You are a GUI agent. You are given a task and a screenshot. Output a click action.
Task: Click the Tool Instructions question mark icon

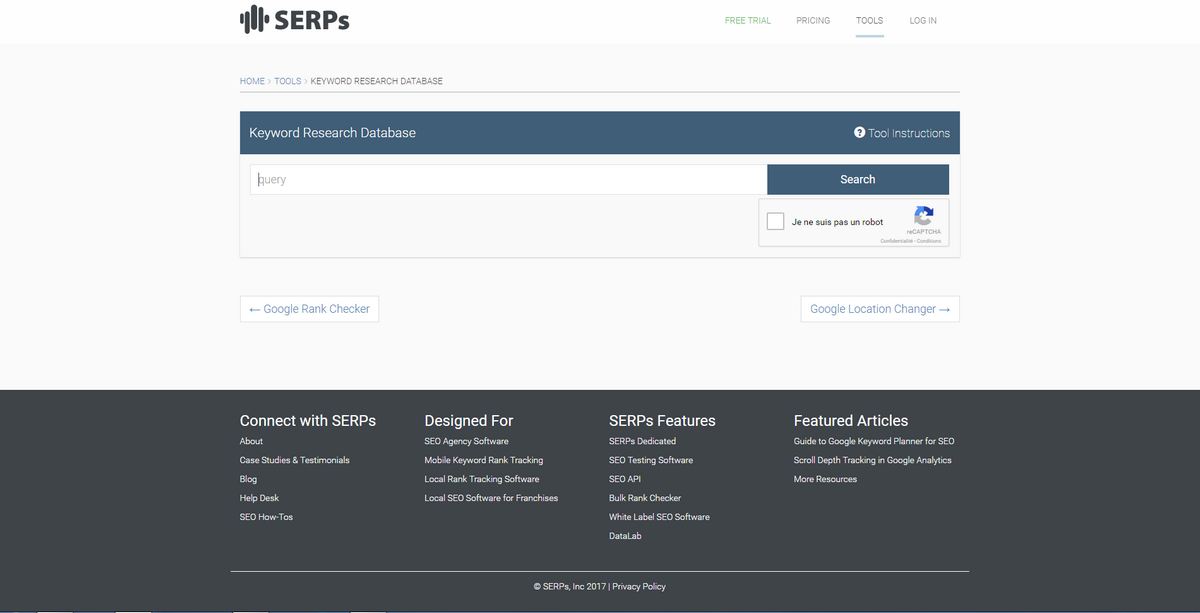(x=859, y=132)
